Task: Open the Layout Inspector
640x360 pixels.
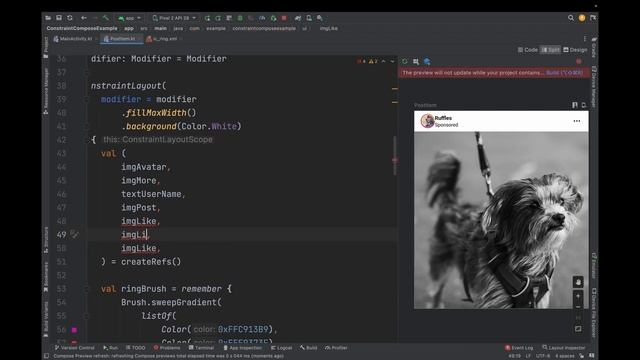Action: pyautogui.click(x=564, y=348)
